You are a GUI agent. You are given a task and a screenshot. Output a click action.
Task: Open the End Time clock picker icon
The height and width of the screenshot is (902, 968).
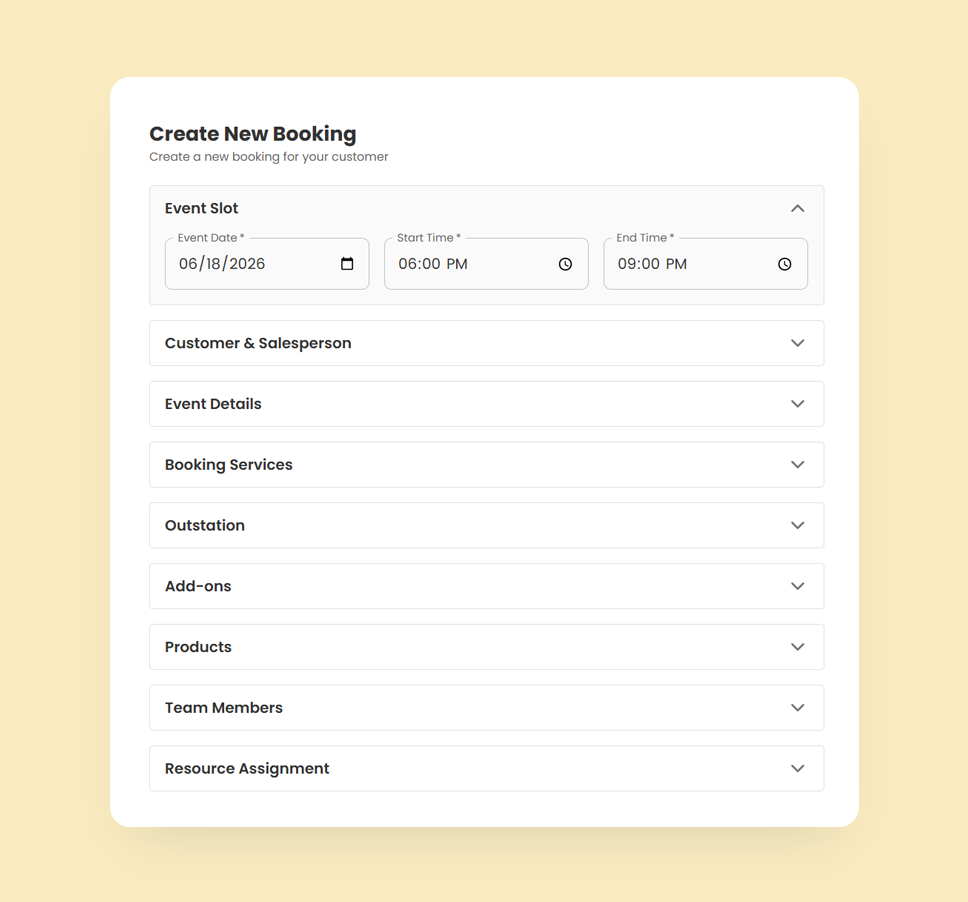pos(784,264)
